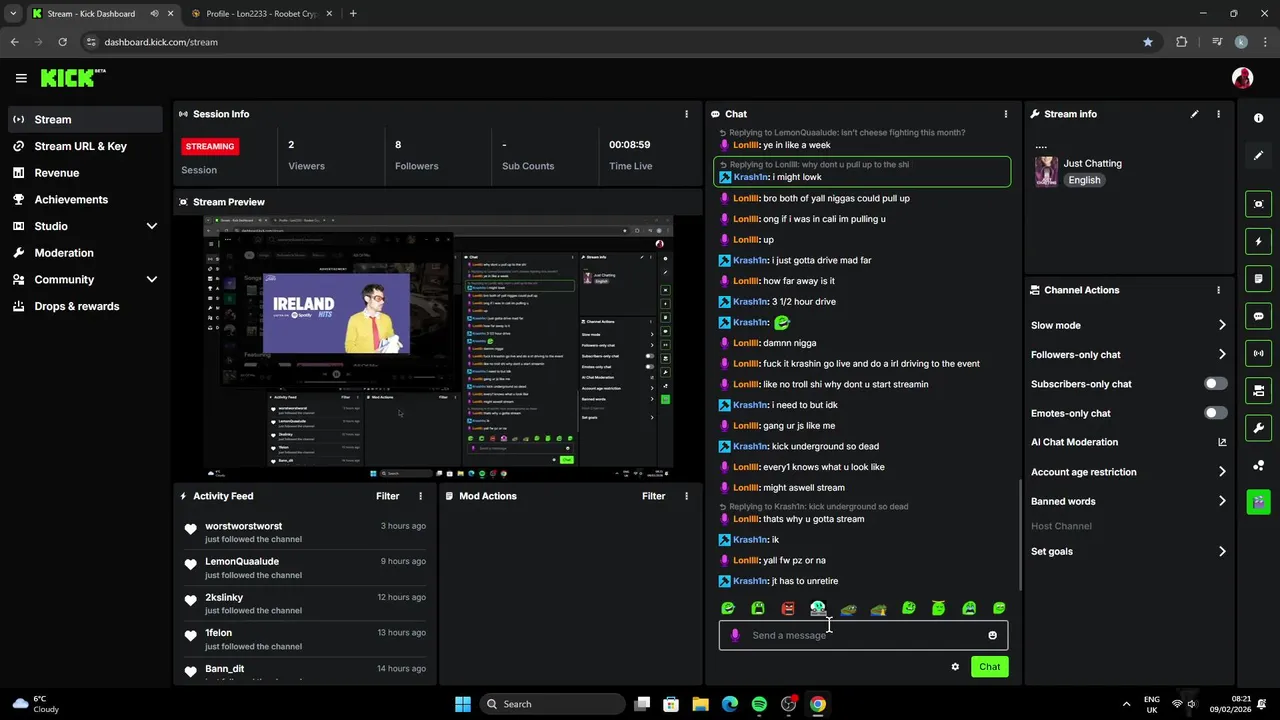This screenshot has height=720, width=1280.
Task: Open the Achievements page
Action: 85,199
